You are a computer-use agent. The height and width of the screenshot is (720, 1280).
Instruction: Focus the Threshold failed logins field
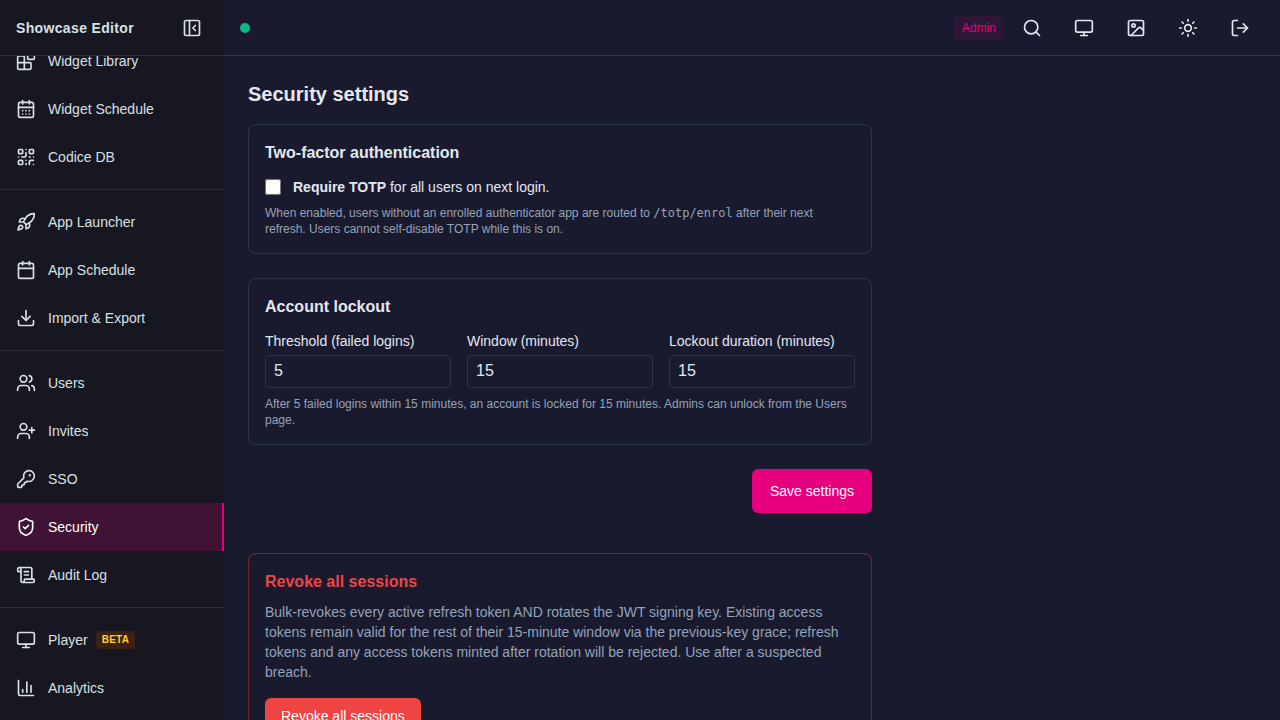[358, 371]
